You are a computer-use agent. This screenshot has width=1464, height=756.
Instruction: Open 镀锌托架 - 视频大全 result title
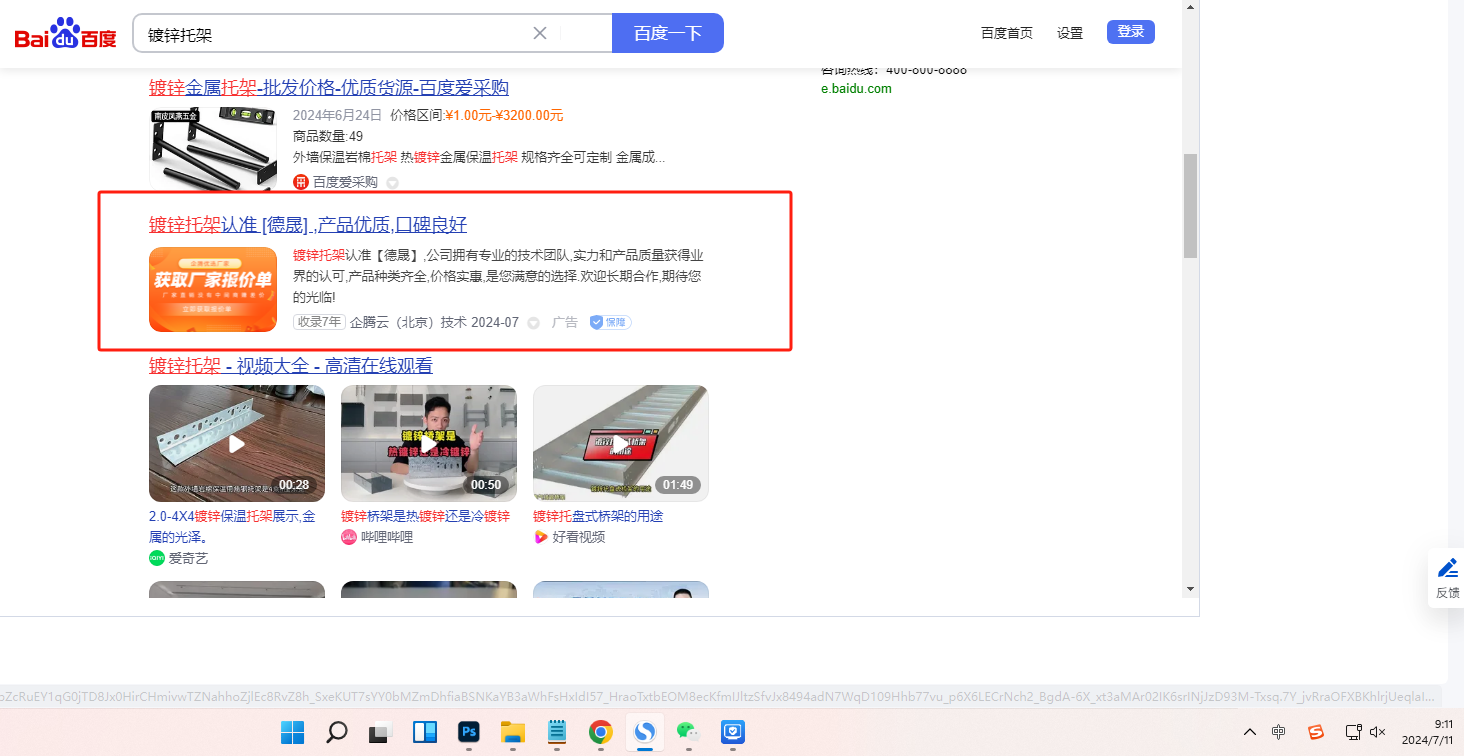(291, 366)
